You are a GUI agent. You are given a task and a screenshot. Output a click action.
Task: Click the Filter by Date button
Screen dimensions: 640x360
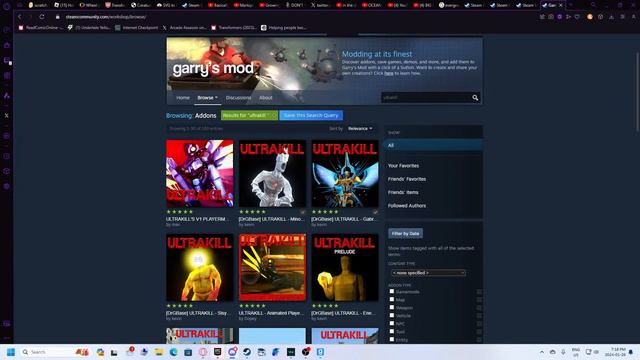click(405, 233)
